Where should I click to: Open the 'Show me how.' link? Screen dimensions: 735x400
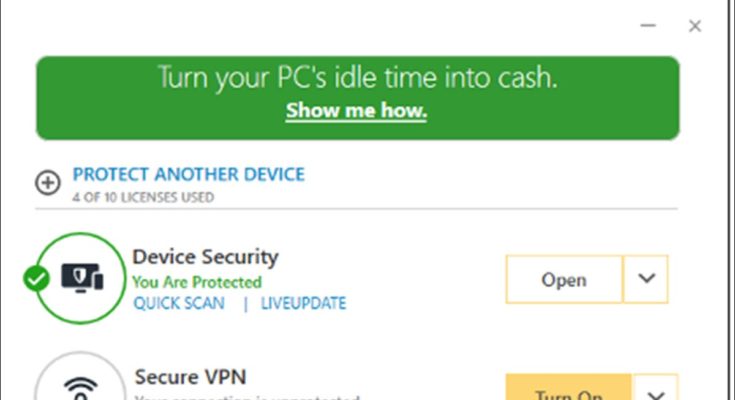click(356, 111)
